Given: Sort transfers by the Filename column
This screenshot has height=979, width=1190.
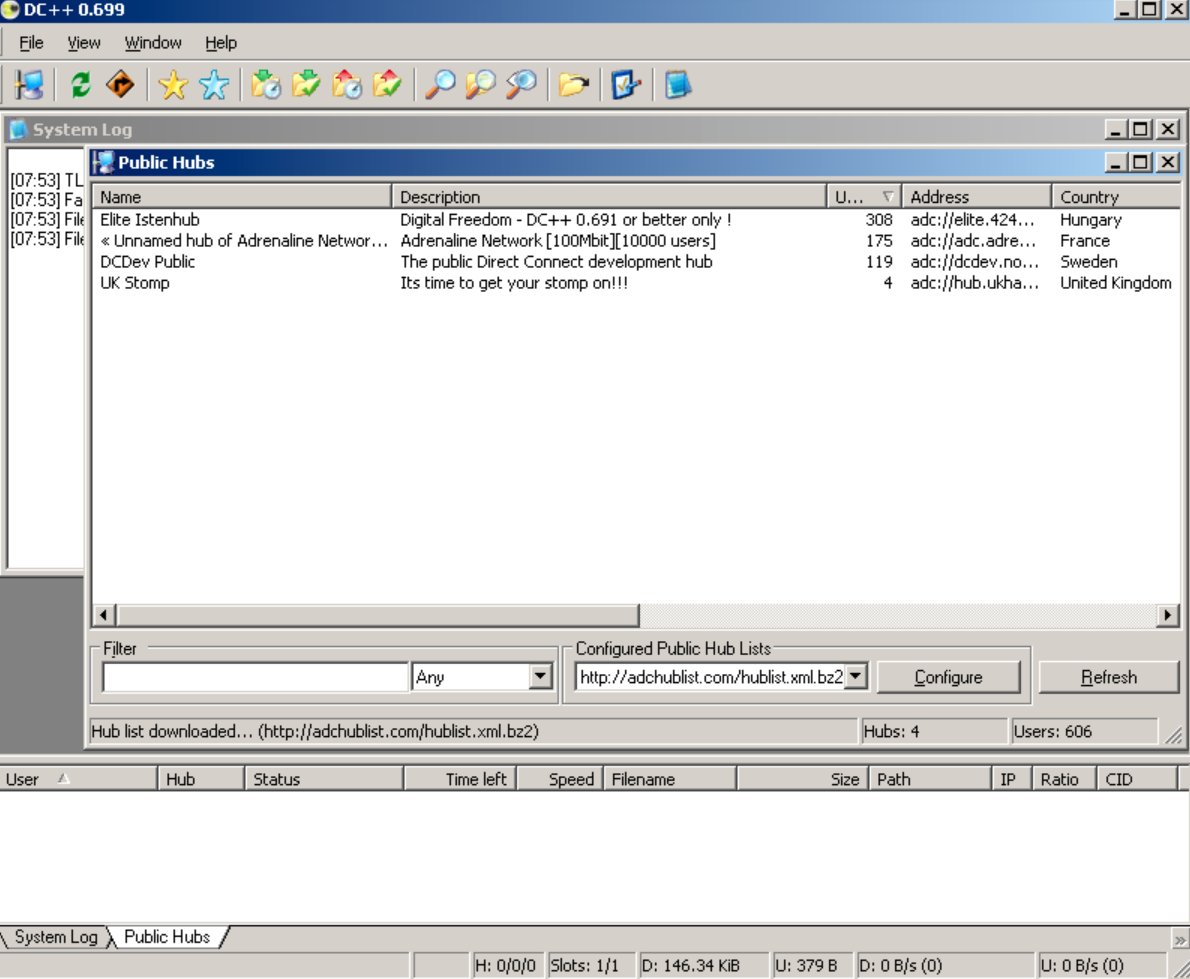Looking at the screenshot, I should click(670, 779).
